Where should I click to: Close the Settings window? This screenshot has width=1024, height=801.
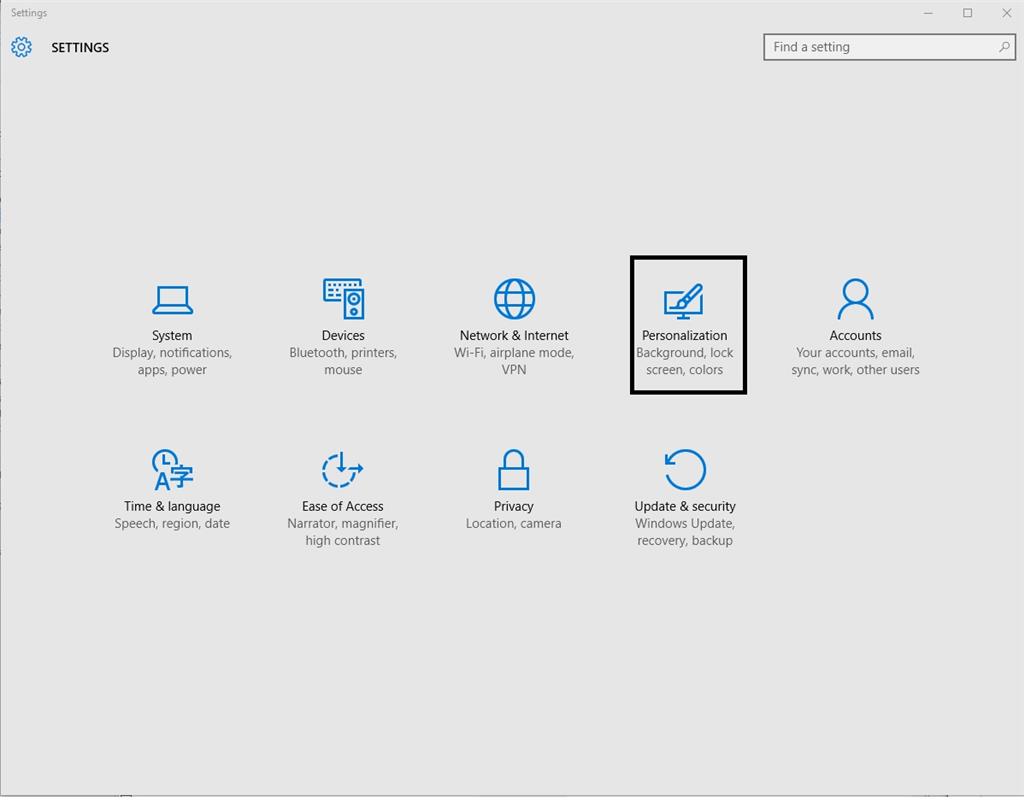point(1007,13)
